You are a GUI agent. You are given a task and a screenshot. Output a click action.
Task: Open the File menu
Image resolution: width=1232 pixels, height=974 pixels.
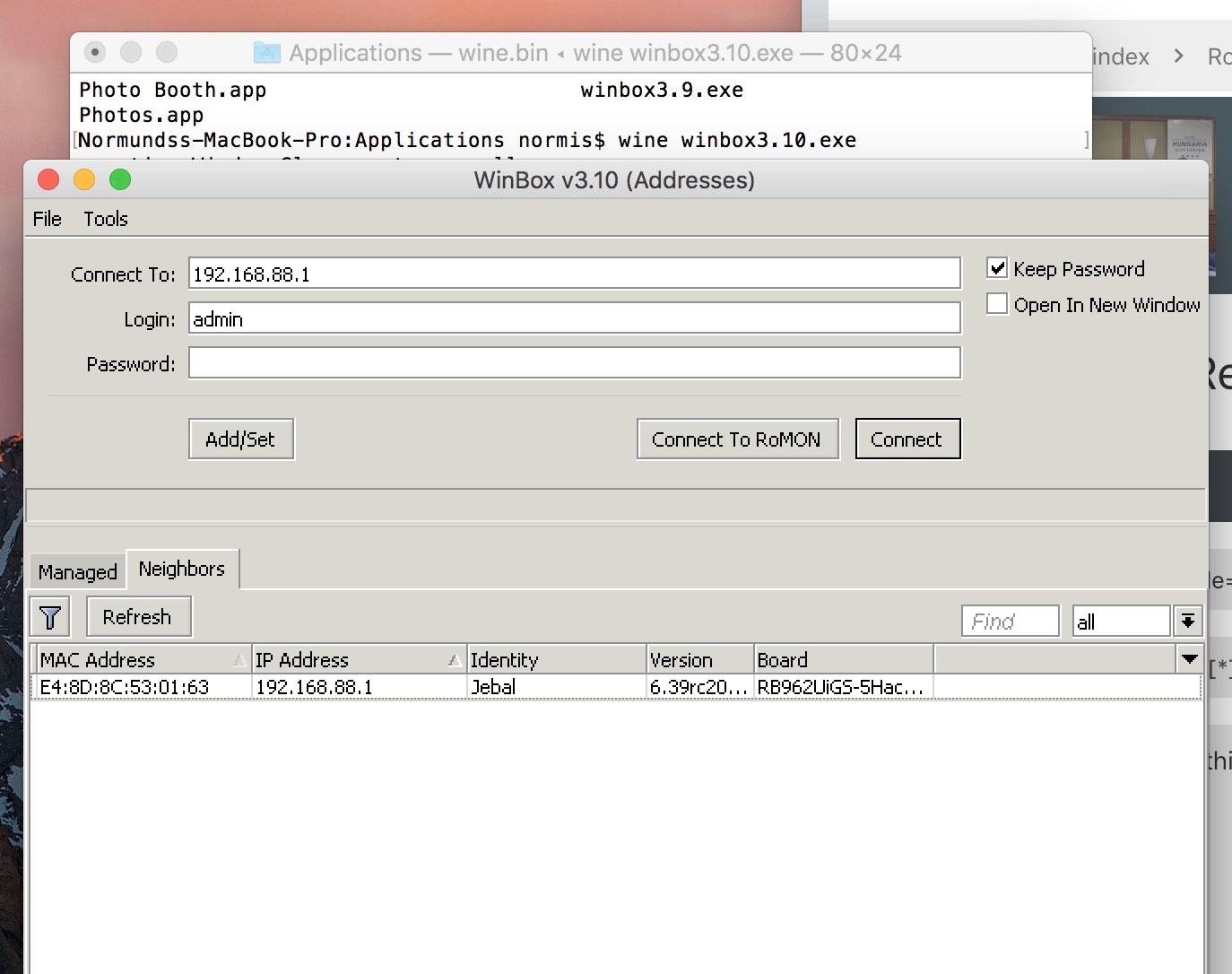click(48, 219)
